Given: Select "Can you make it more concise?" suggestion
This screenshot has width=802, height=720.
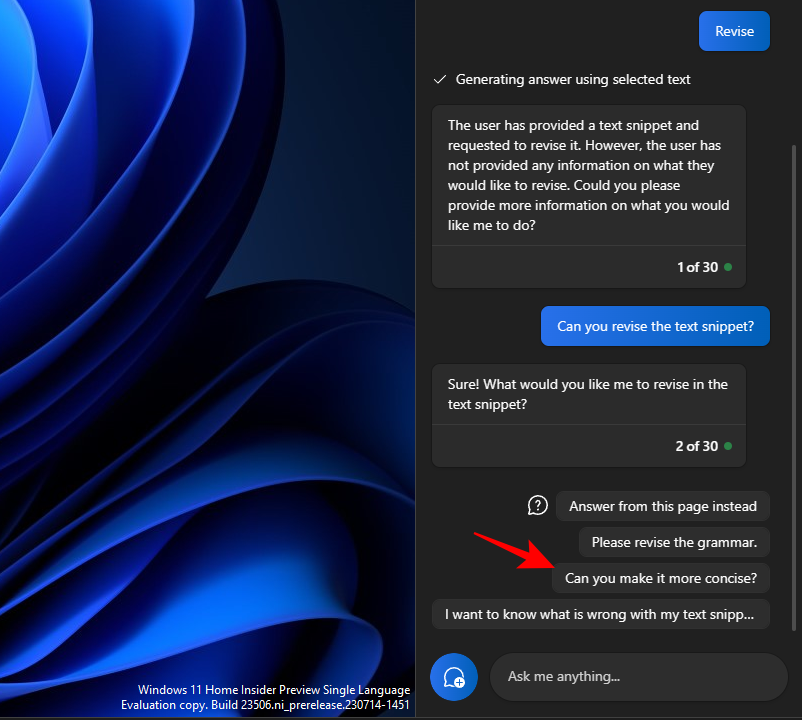Looking at the screenshot, I should [x=661, y=578].
